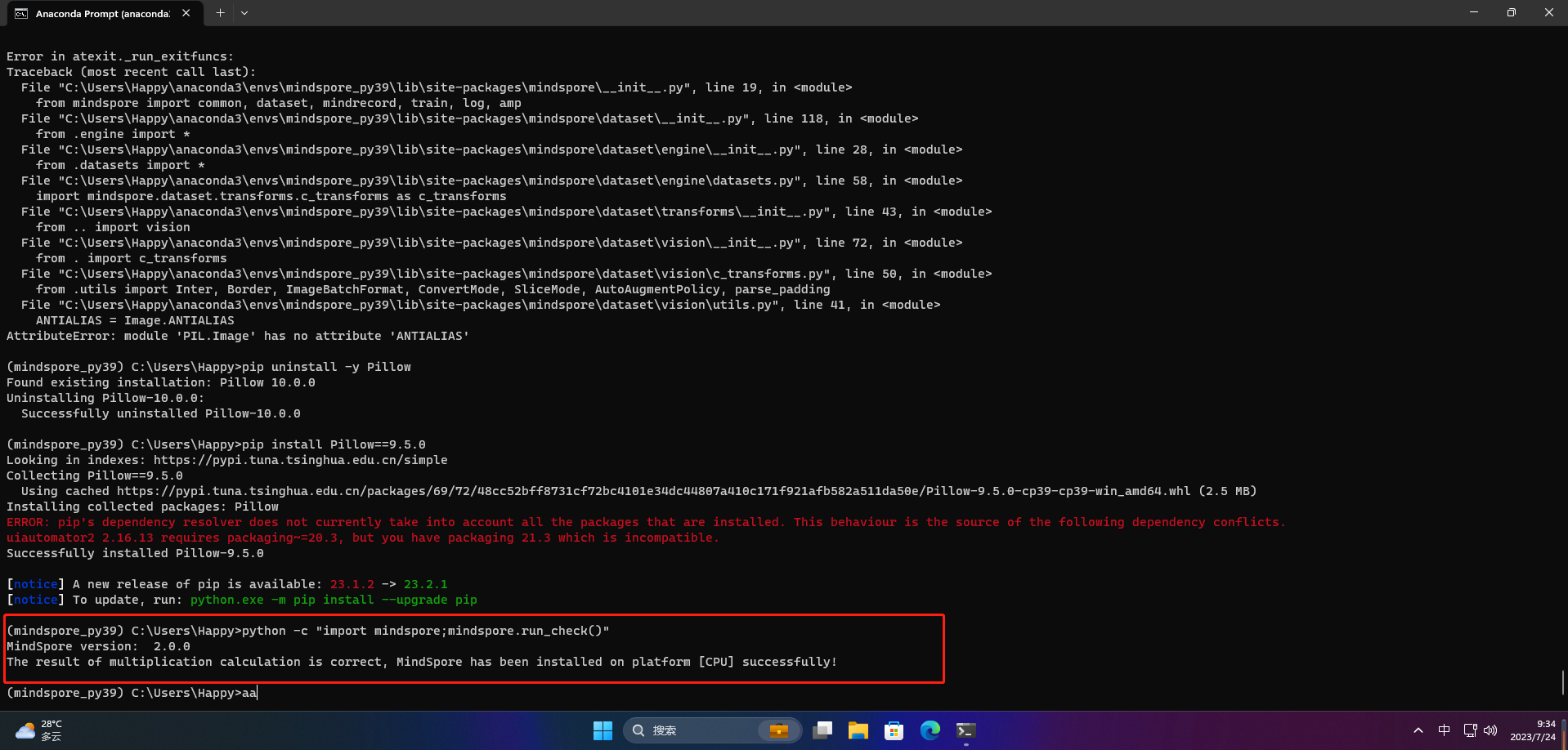1568x750 pixels.
Task: Click the new pip version 23.2.1 text
Action: [425, 584]
